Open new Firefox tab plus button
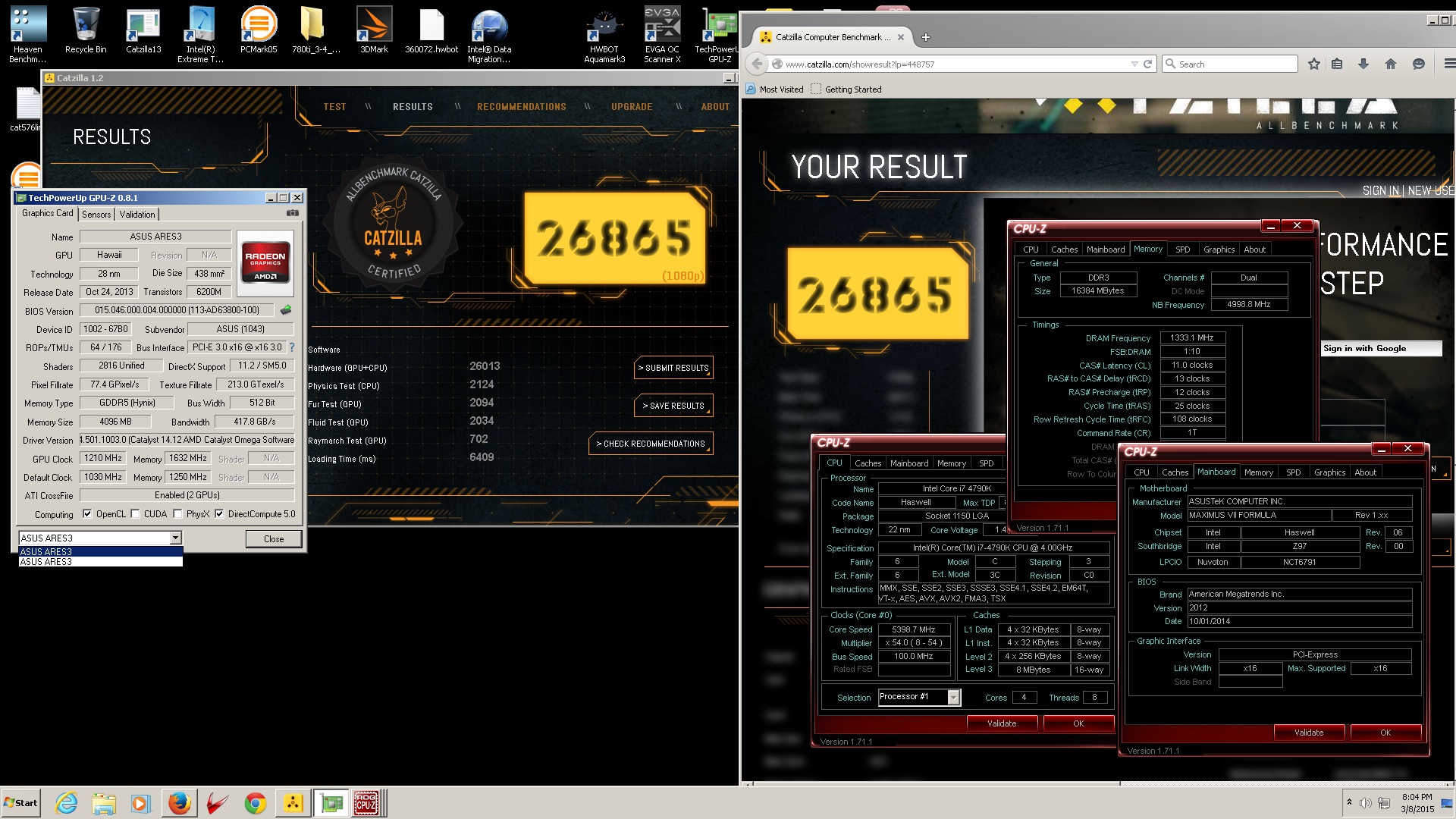This screenshot has width=1456, height=819. [x=925, y=37]
